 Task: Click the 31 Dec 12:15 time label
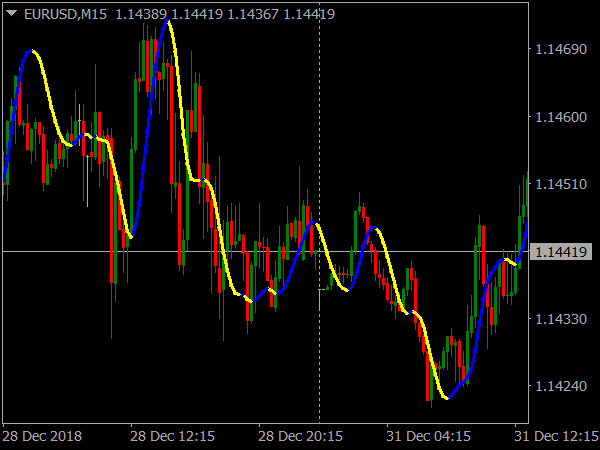pyautogui.click(x=556, y=436)
